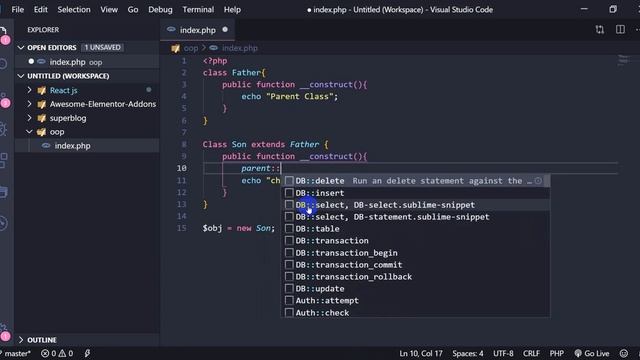Open the Debug menu
640x360 pixels.
160,9
